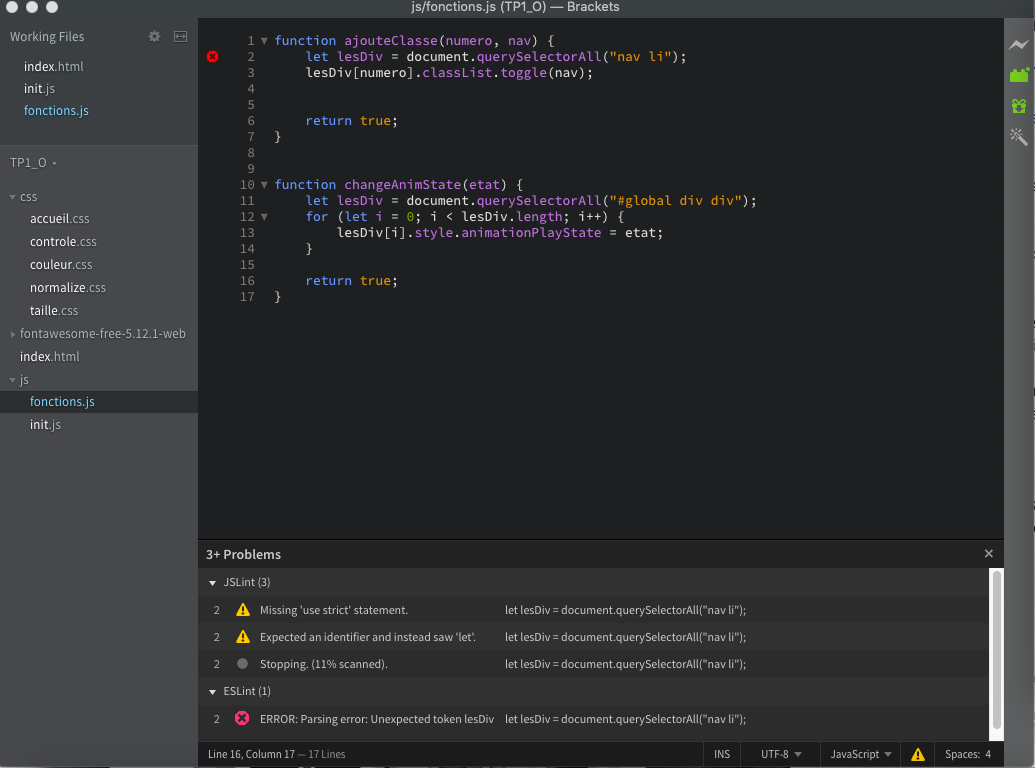Collapse the JSLint (3) group
The image size is (1035, 768).
point(213,583)
